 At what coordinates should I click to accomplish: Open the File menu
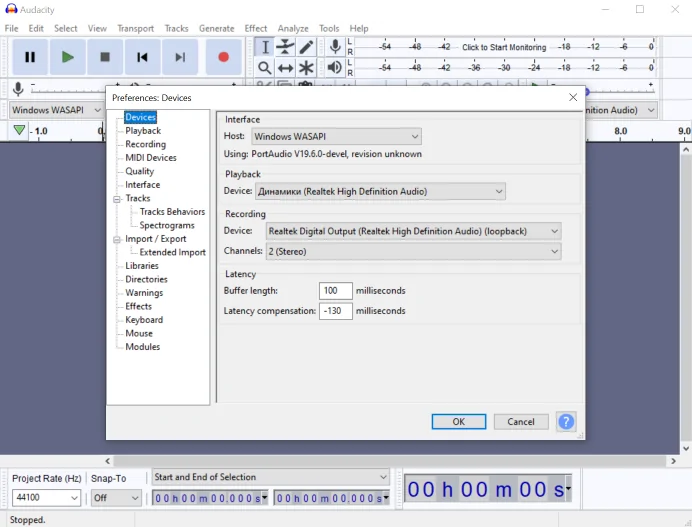11,28
